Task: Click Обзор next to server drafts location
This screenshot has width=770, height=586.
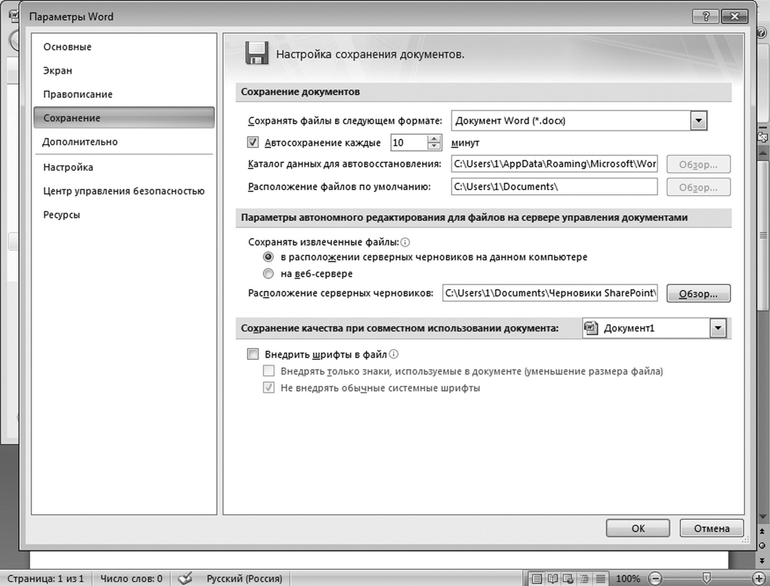Action: pos(699,293)
